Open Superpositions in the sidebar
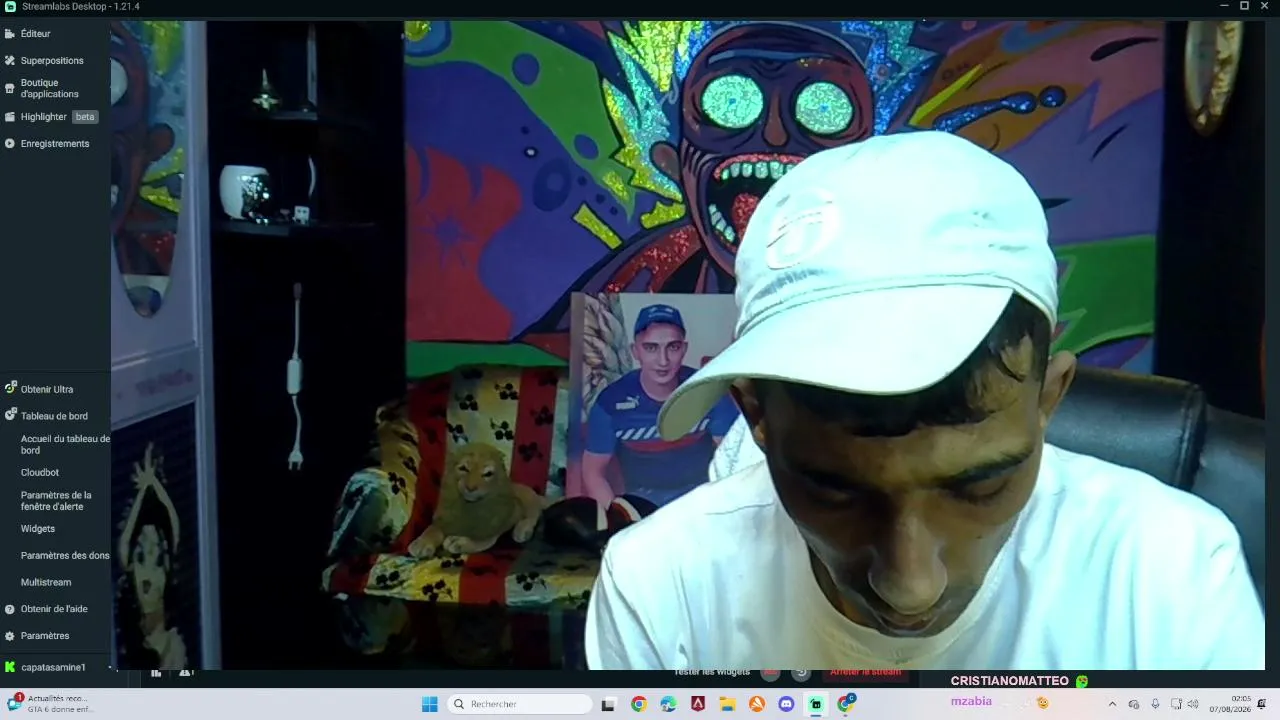The width and height of the screenshot is (1280, 720). click(x=52, y=61)
